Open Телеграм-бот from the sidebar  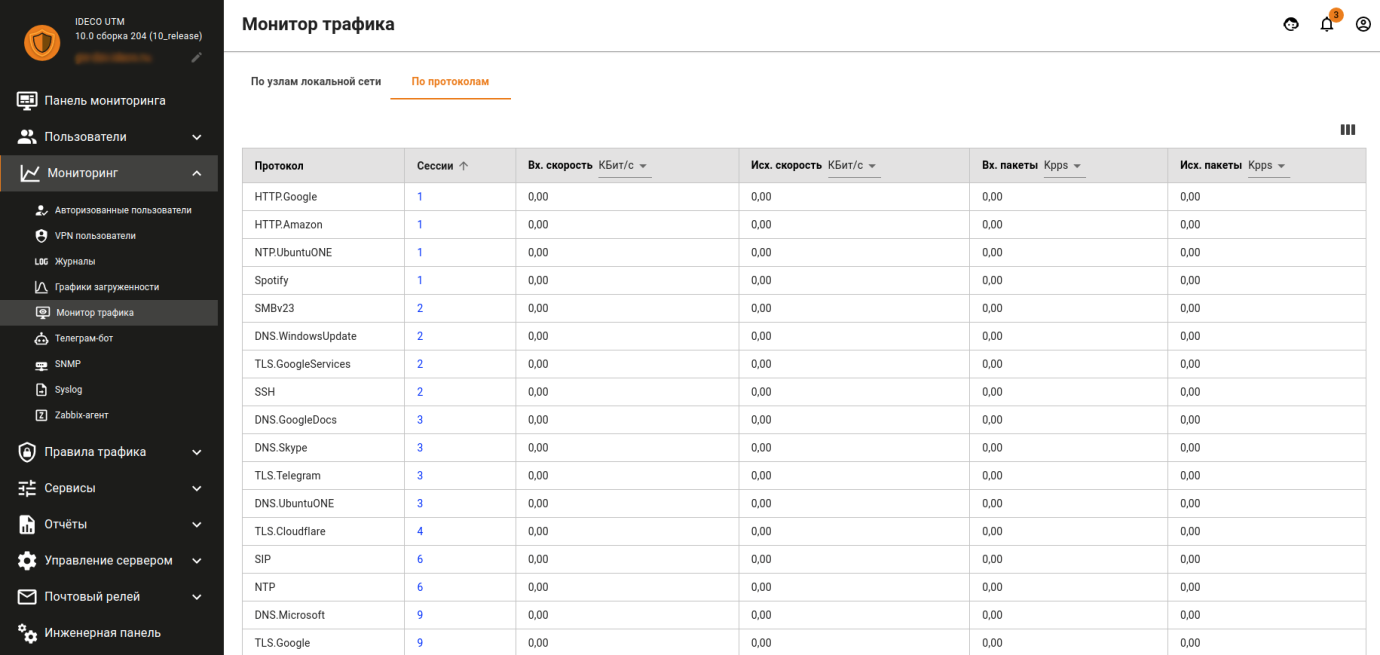pos(84,338)
